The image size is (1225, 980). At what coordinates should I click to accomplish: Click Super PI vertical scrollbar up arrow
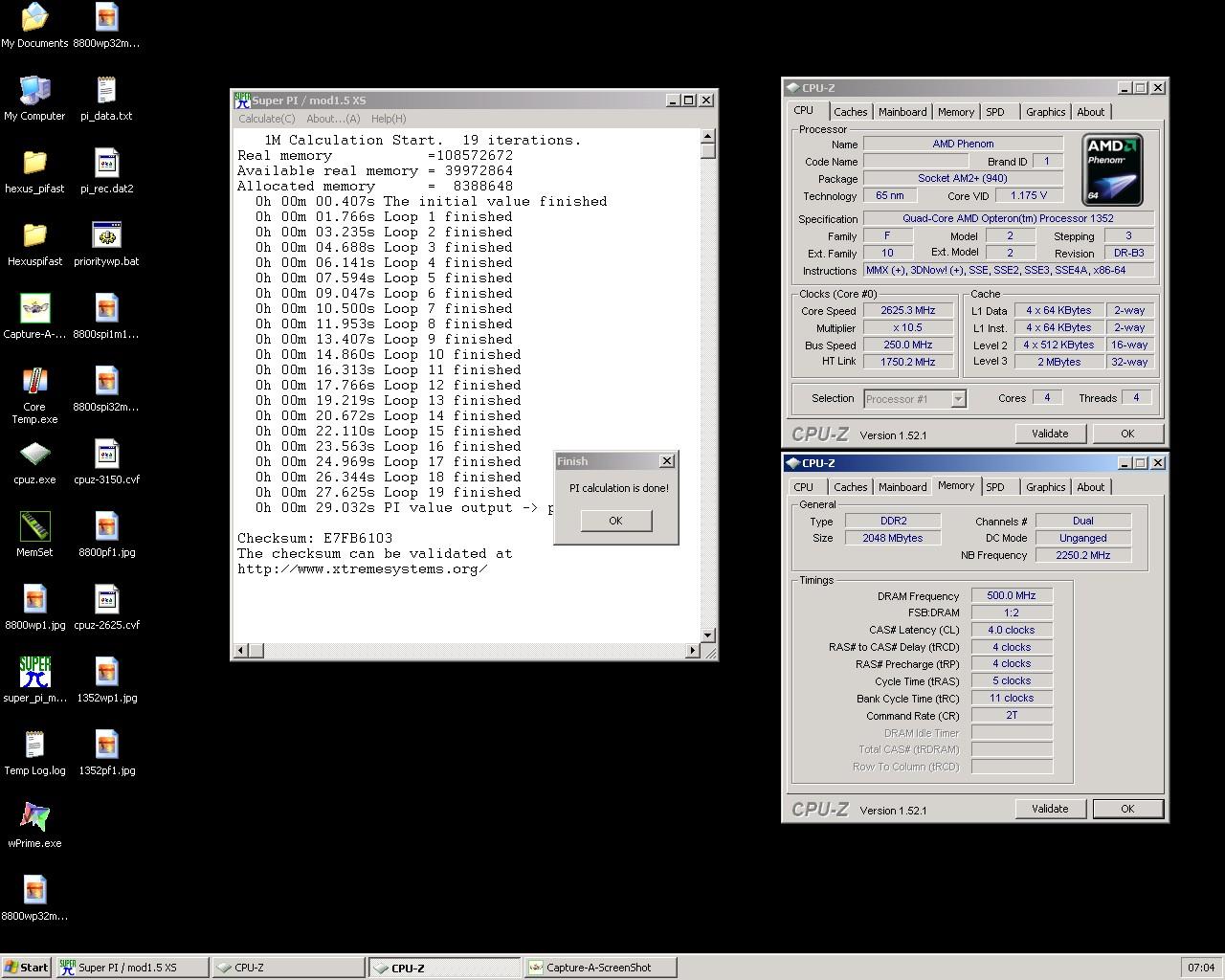coord(708,136)
